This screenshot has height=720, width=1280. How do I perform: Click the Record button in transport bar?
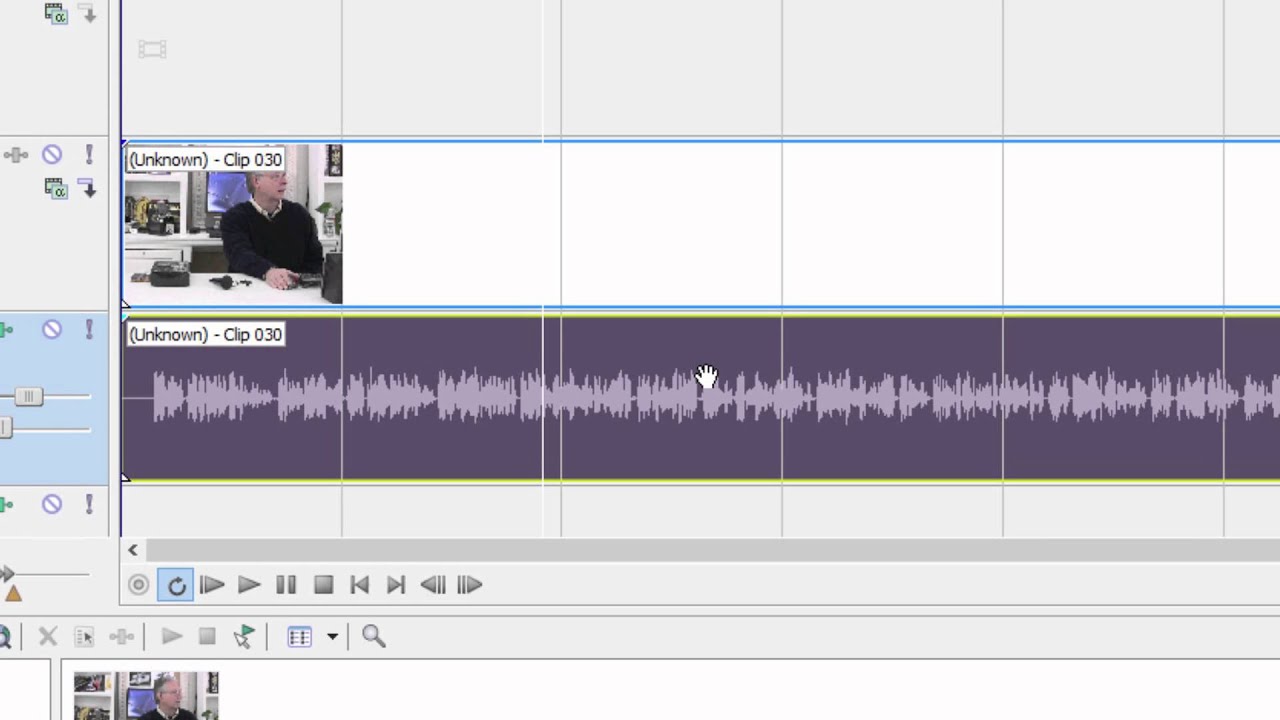[139, 585]
